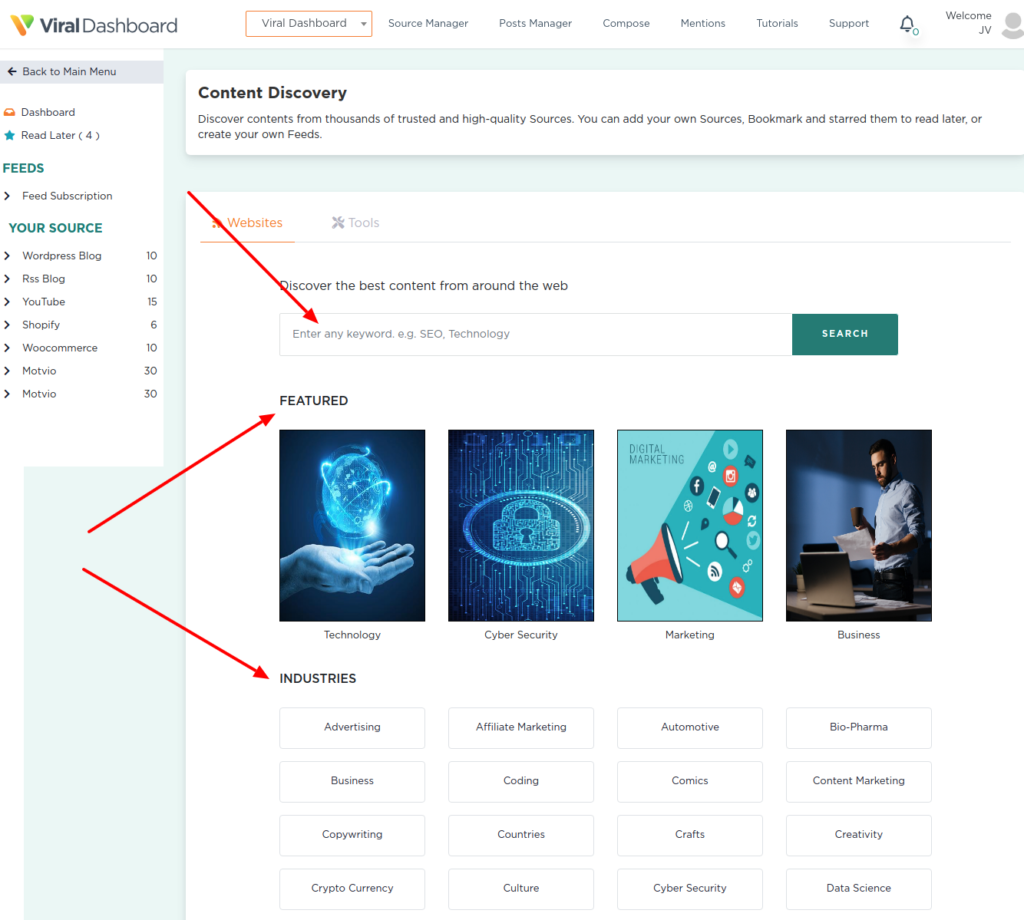Screen dimensions: 1024x920
Task: Click the Viral Dashboard logo
Action: pyautogui.click(x=94, y=25)
